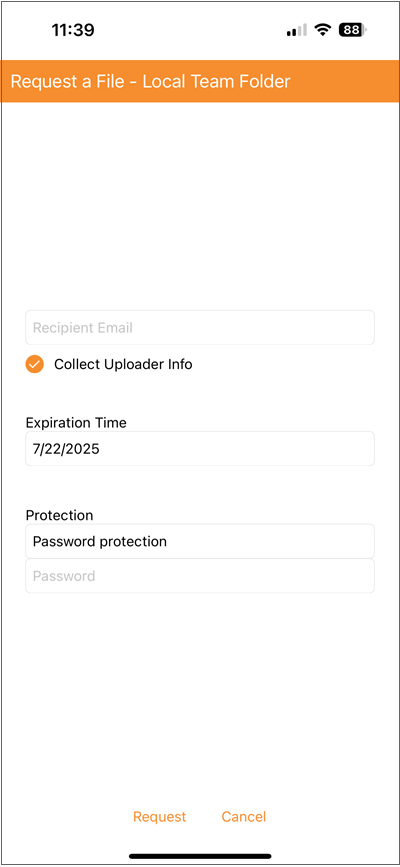The image size is (400, 867).
Task: Toggle the Collect Uploader Info label
Action: point(123,364)
